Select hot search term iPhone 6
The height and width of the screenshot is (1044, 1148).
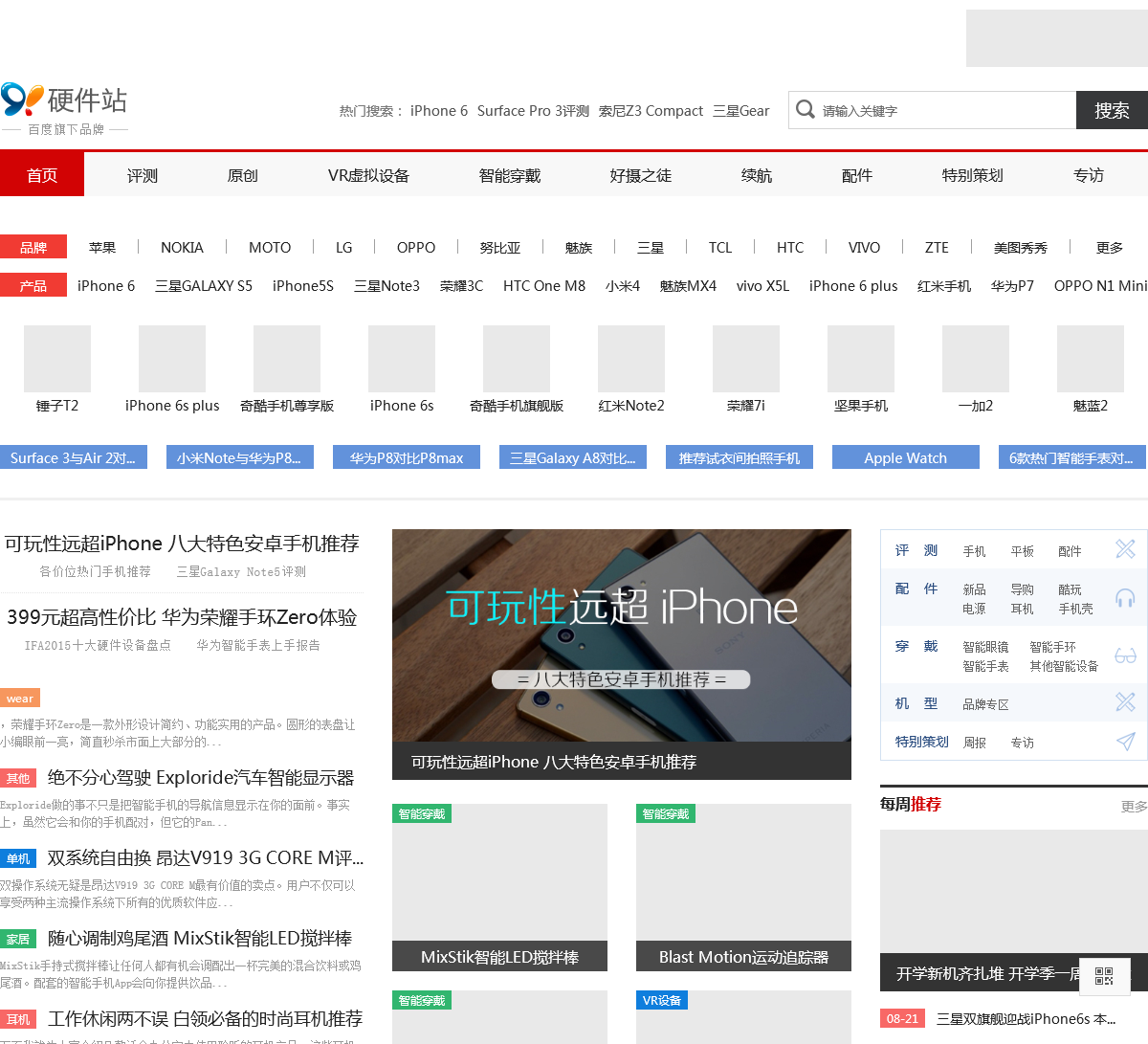439,111
